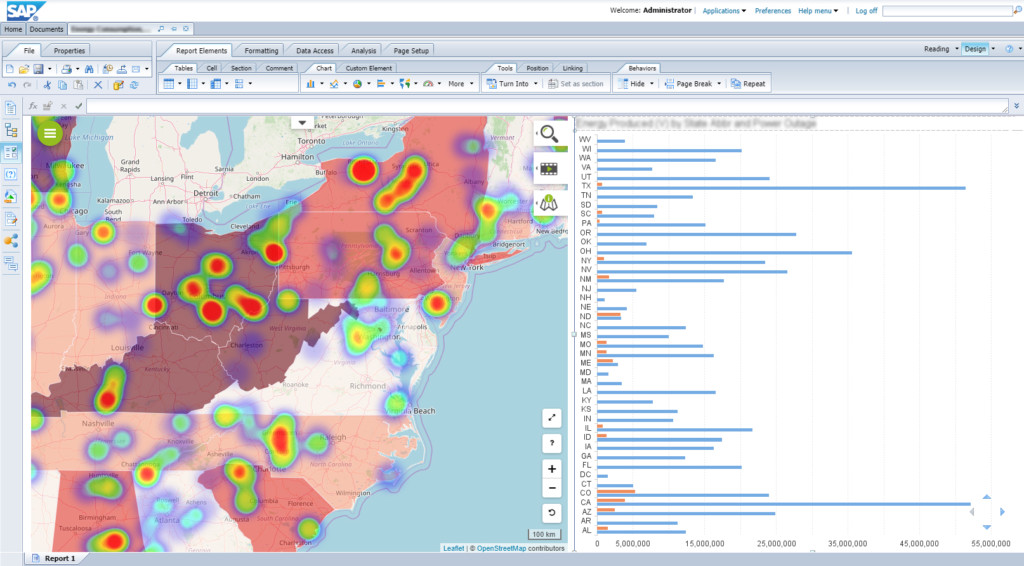Open the Page Setup tab
The width and height of the screenshot is (1024, 566).
(411, 50)
